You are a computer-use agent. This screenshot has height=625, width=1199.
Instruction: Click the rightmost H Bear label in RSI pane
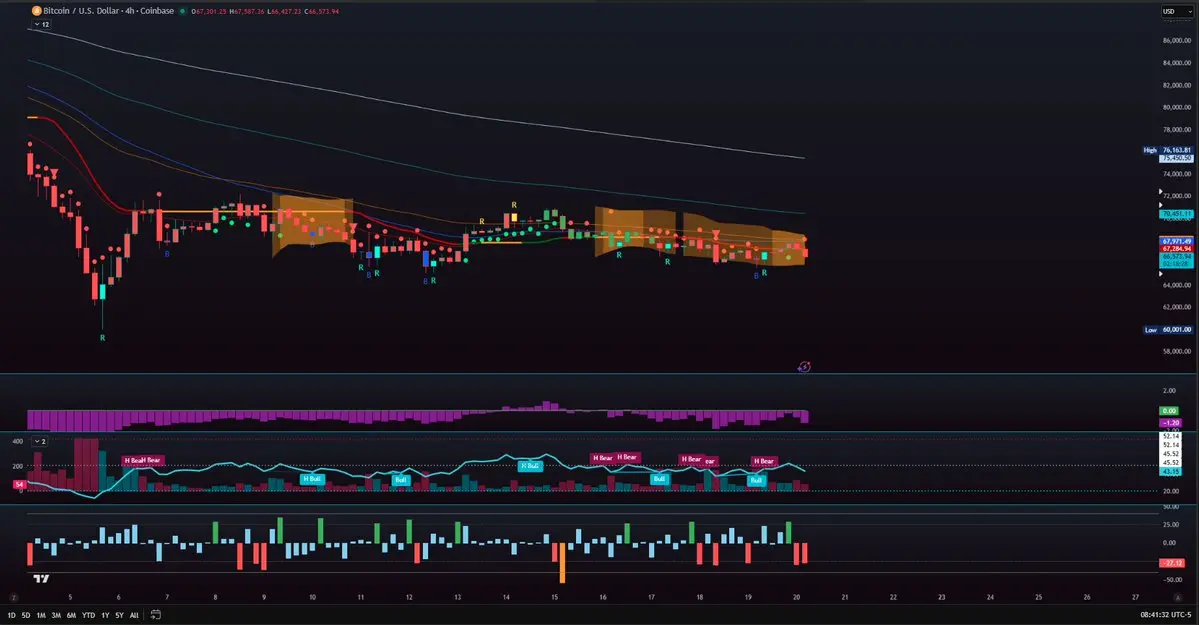(x=764, y=461)
